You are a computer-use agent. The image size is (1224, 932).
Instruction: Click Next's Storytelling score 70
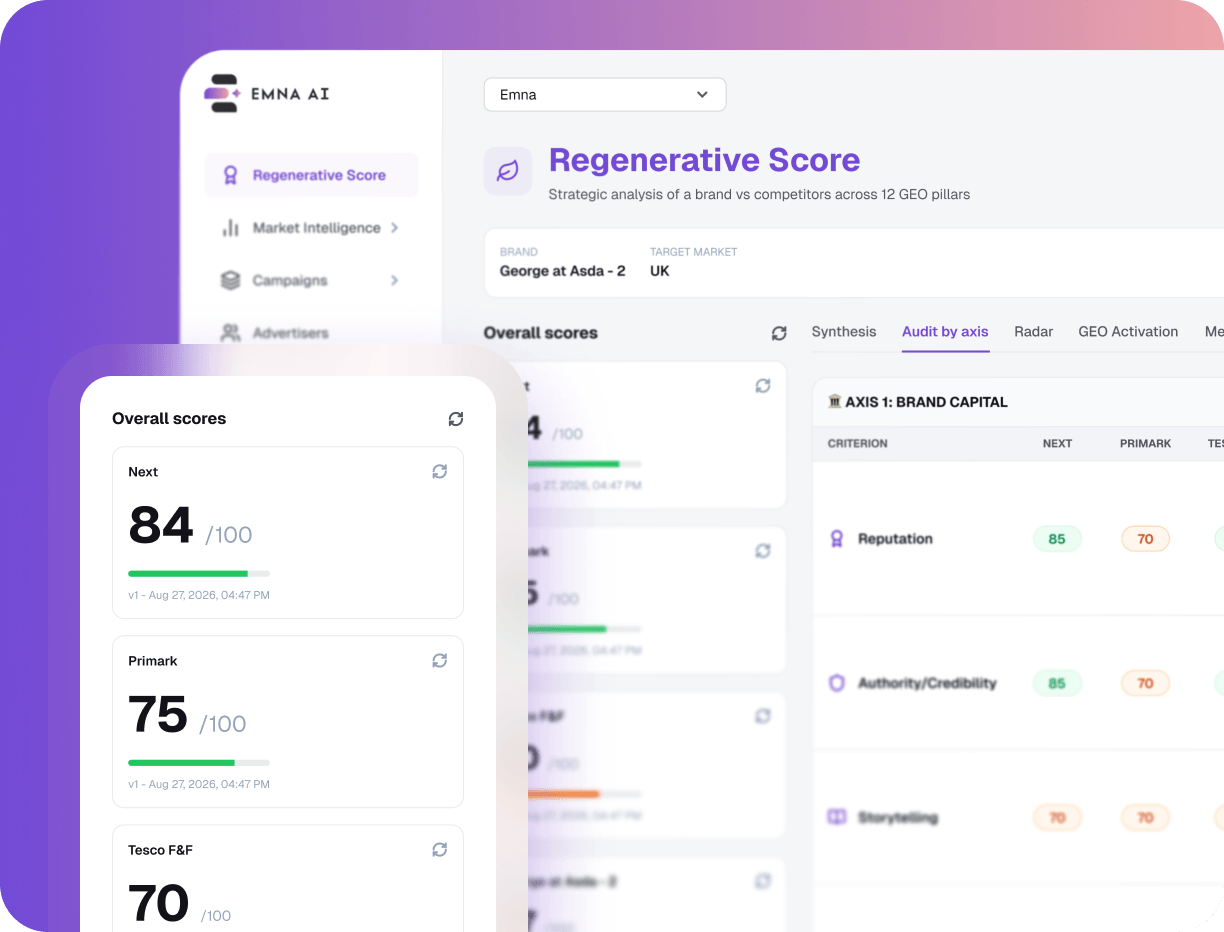[1057, 818]
